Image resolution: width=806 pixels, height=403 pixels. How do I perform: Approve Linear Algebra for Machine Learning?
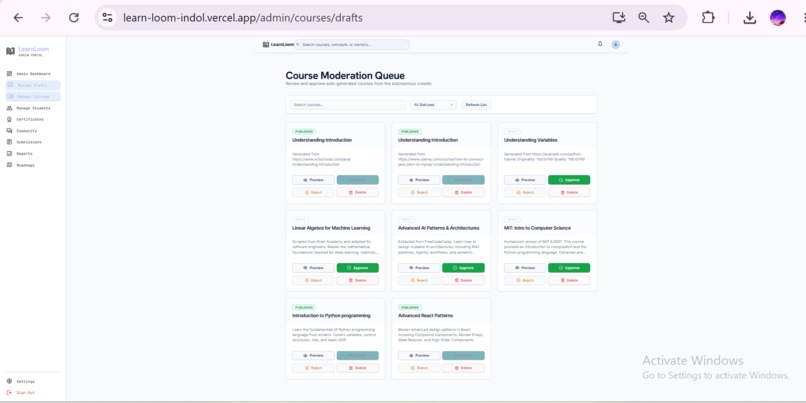358,268
